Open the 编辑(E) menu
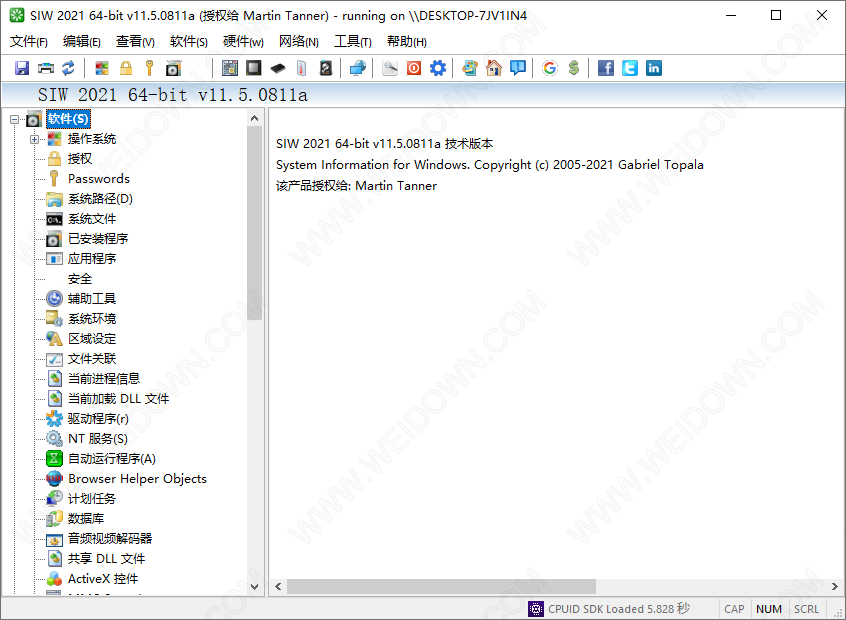 point(81,42)
